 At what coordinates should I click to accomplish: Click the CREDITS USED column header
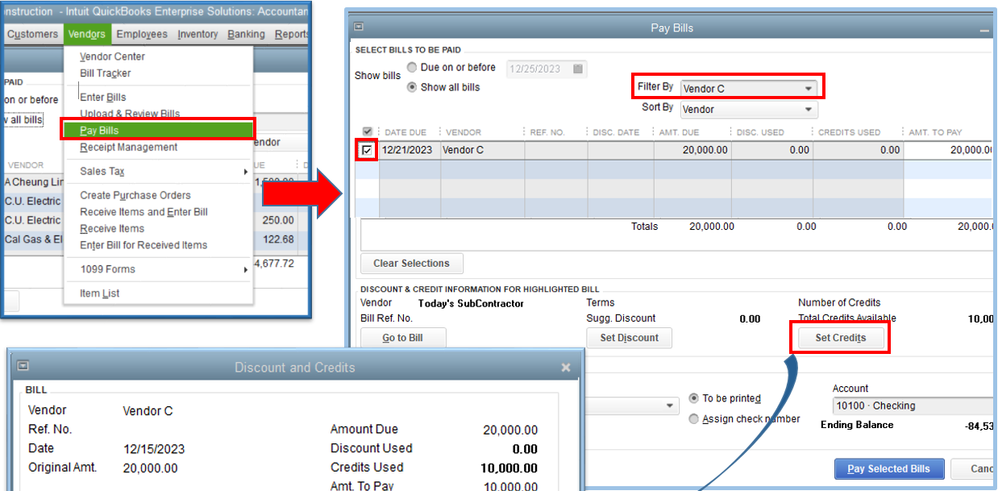pos(849,132)
